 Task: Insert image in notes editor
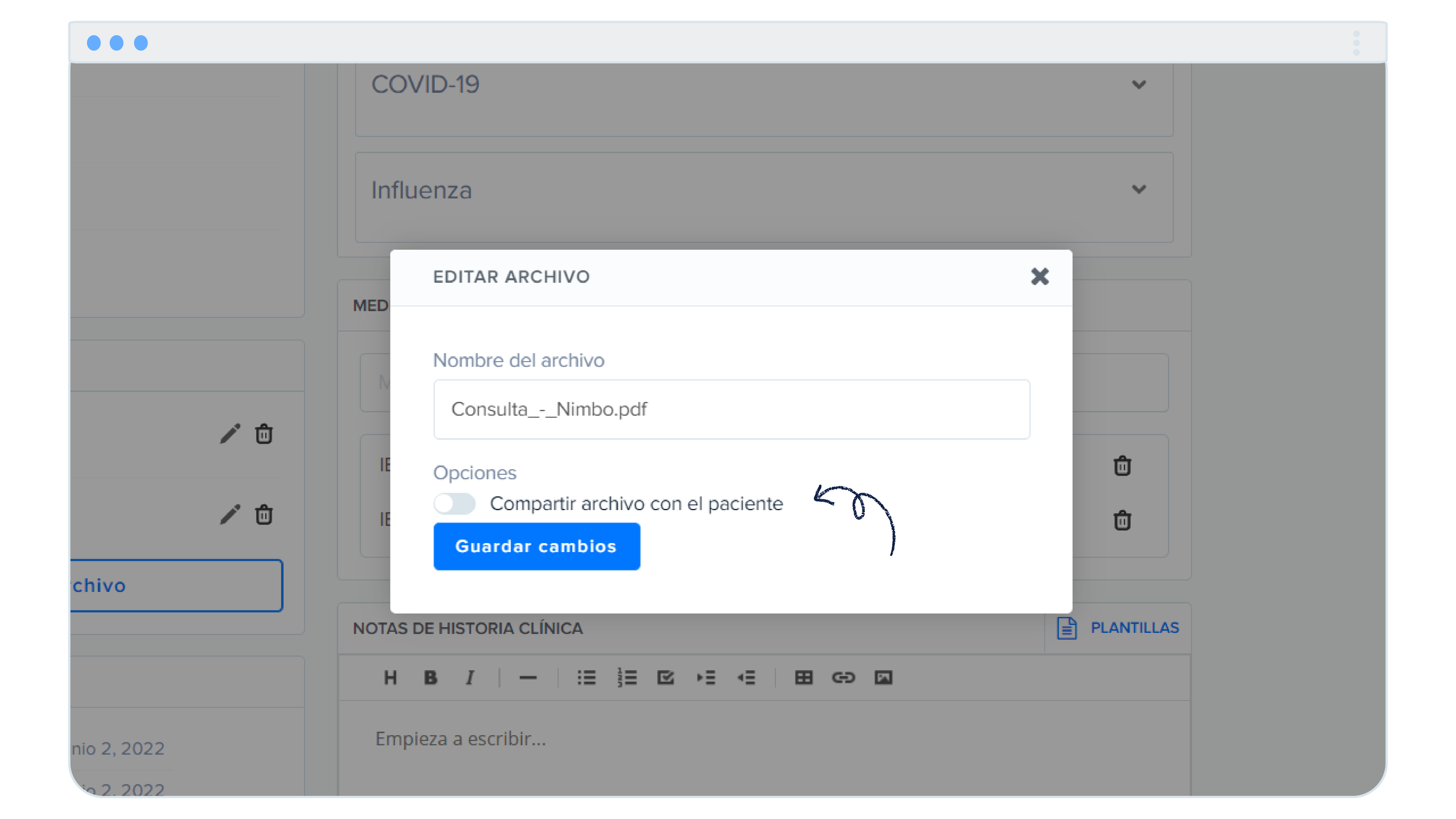pos(883,677)
